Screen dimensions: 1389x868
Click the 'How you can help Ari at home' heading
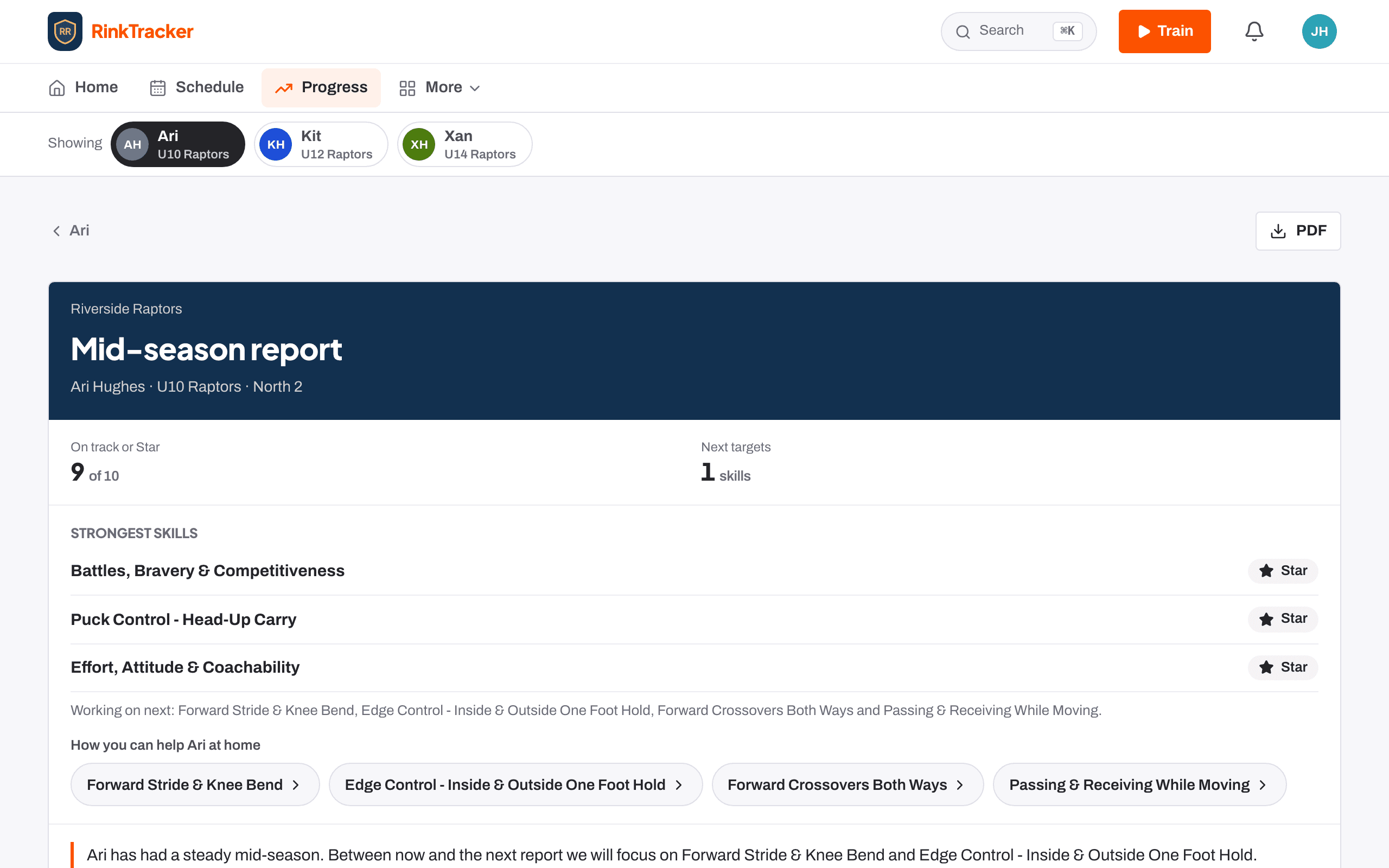[165, 745]
